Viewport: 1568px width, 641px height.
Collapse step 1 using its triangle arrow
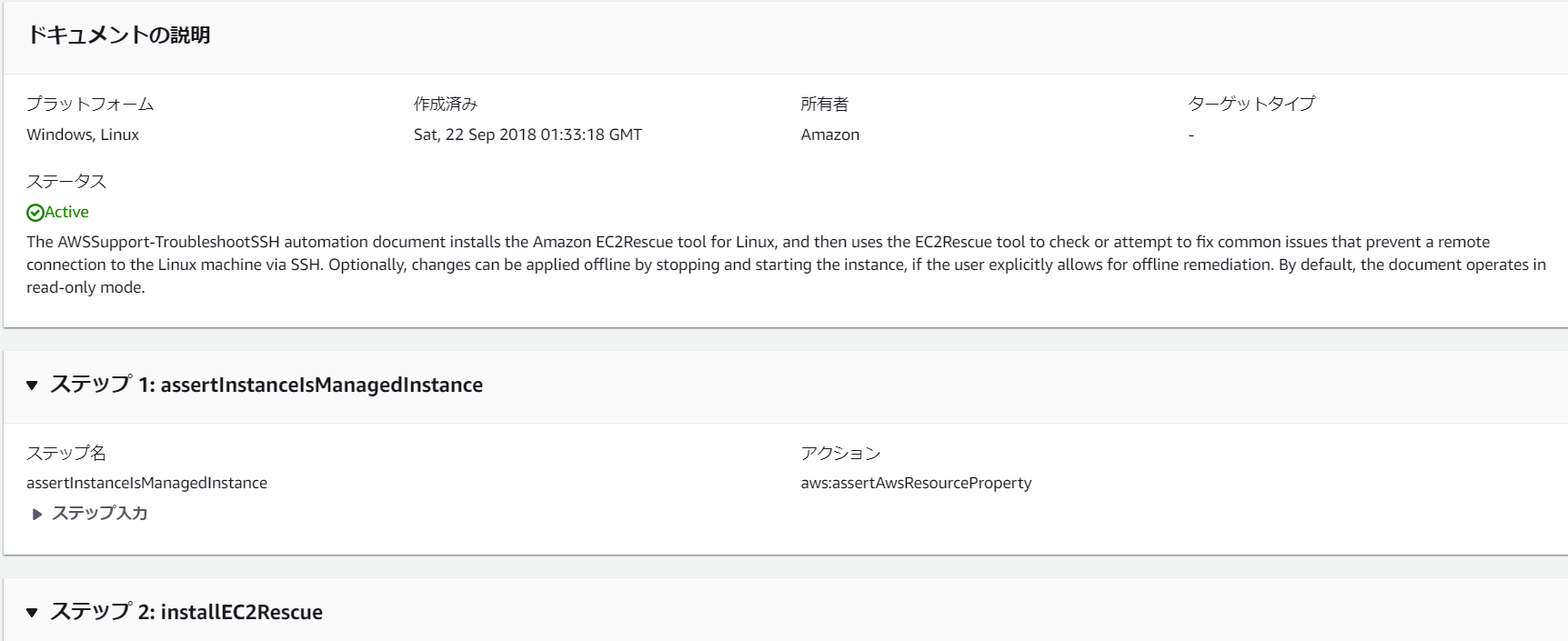[32, 386]
